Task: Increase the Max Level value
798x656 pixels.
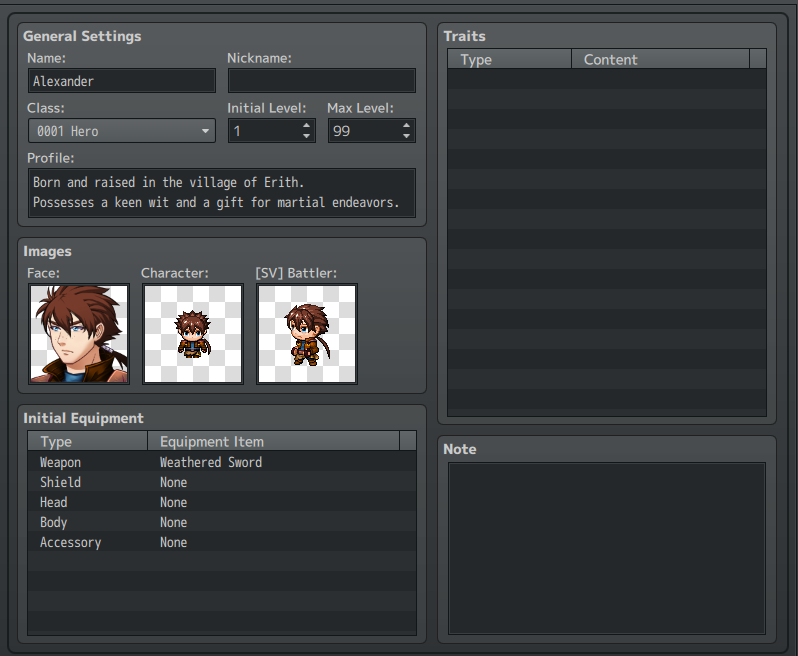Action: click(x=406, y=125)
